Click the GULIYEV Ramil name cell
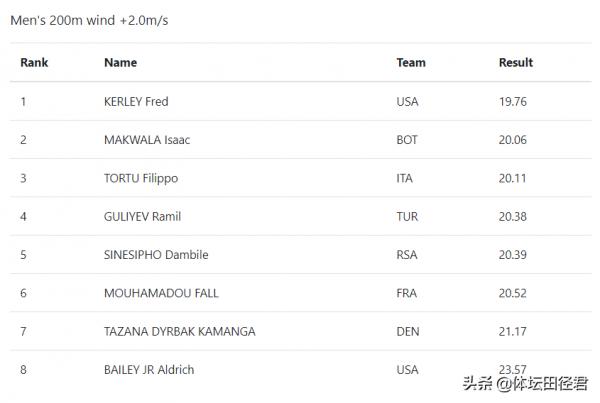The image size is (600, 403). (142, 216)
